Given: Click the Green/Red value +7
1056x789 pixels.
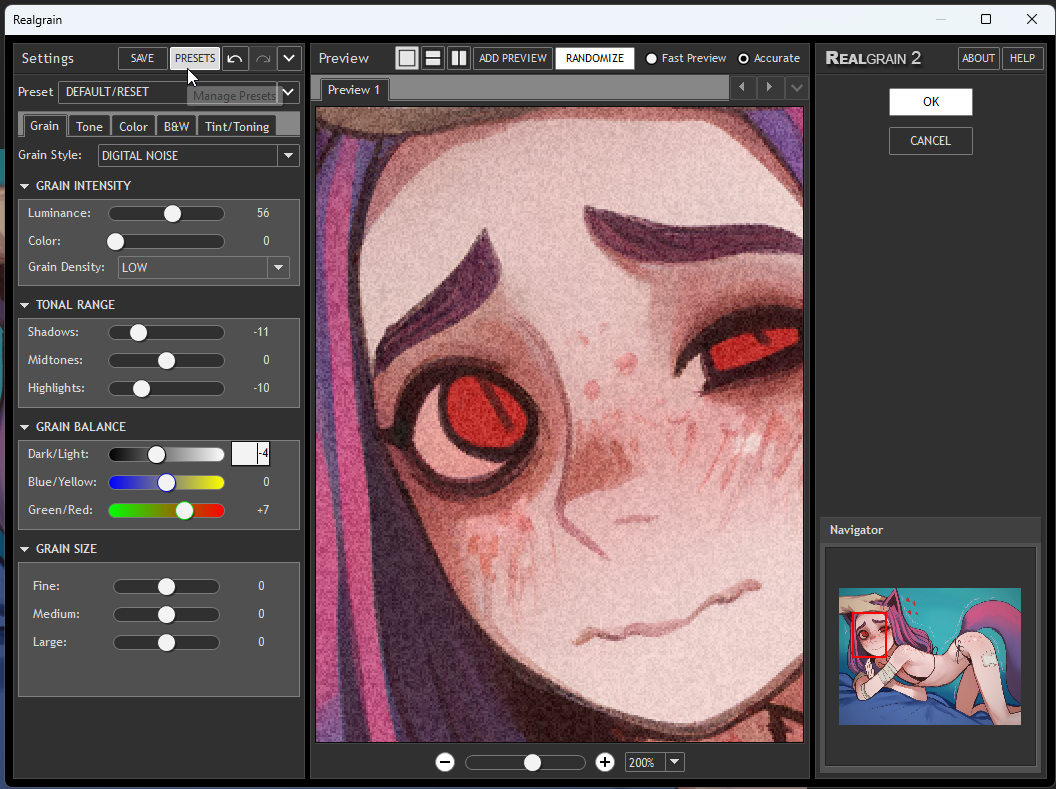Looking at the screenshot, I should (x=263, y=510).
